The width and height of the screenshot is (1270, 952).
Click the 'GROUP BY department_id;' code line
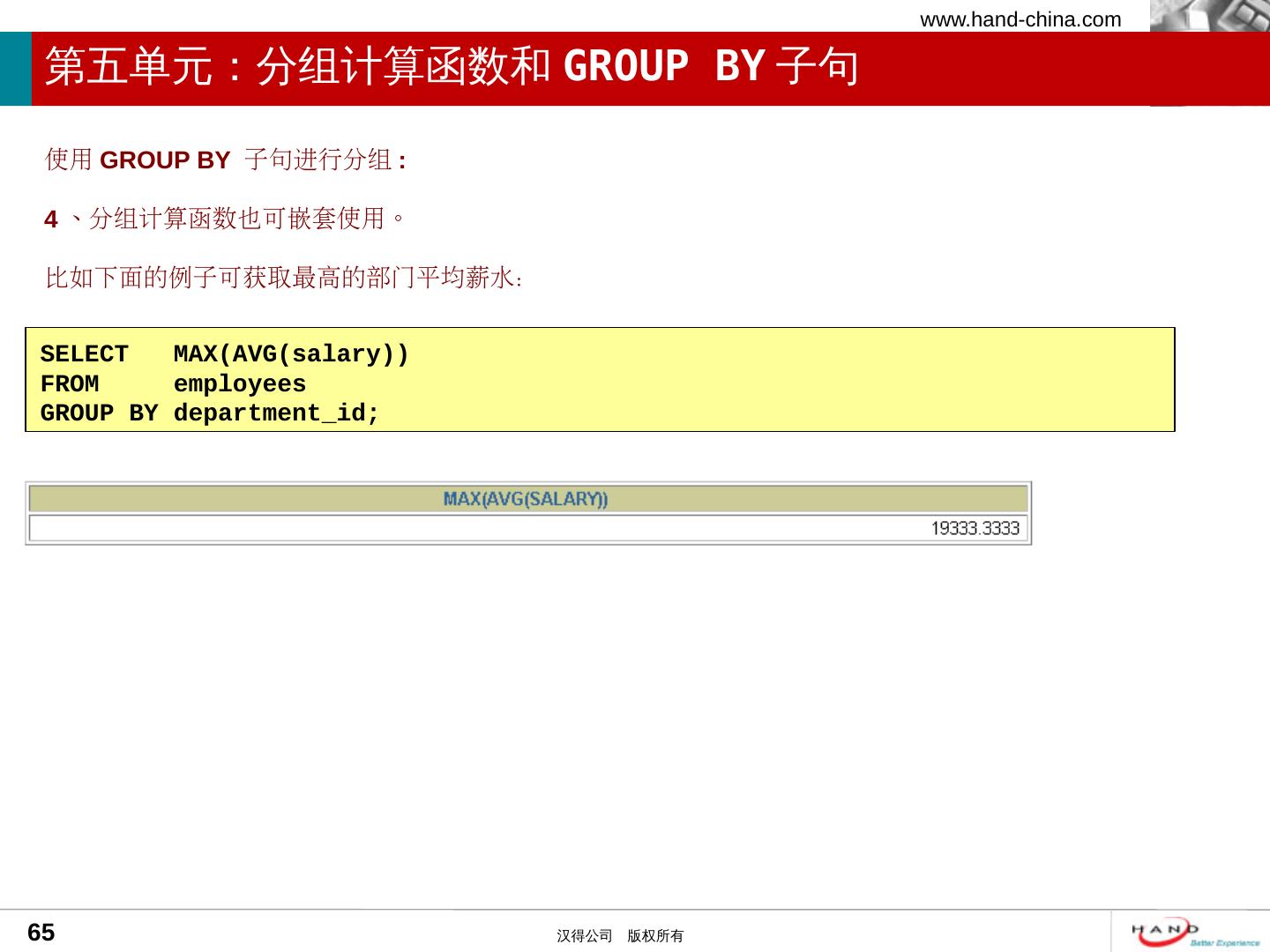[x=210, y=413]
